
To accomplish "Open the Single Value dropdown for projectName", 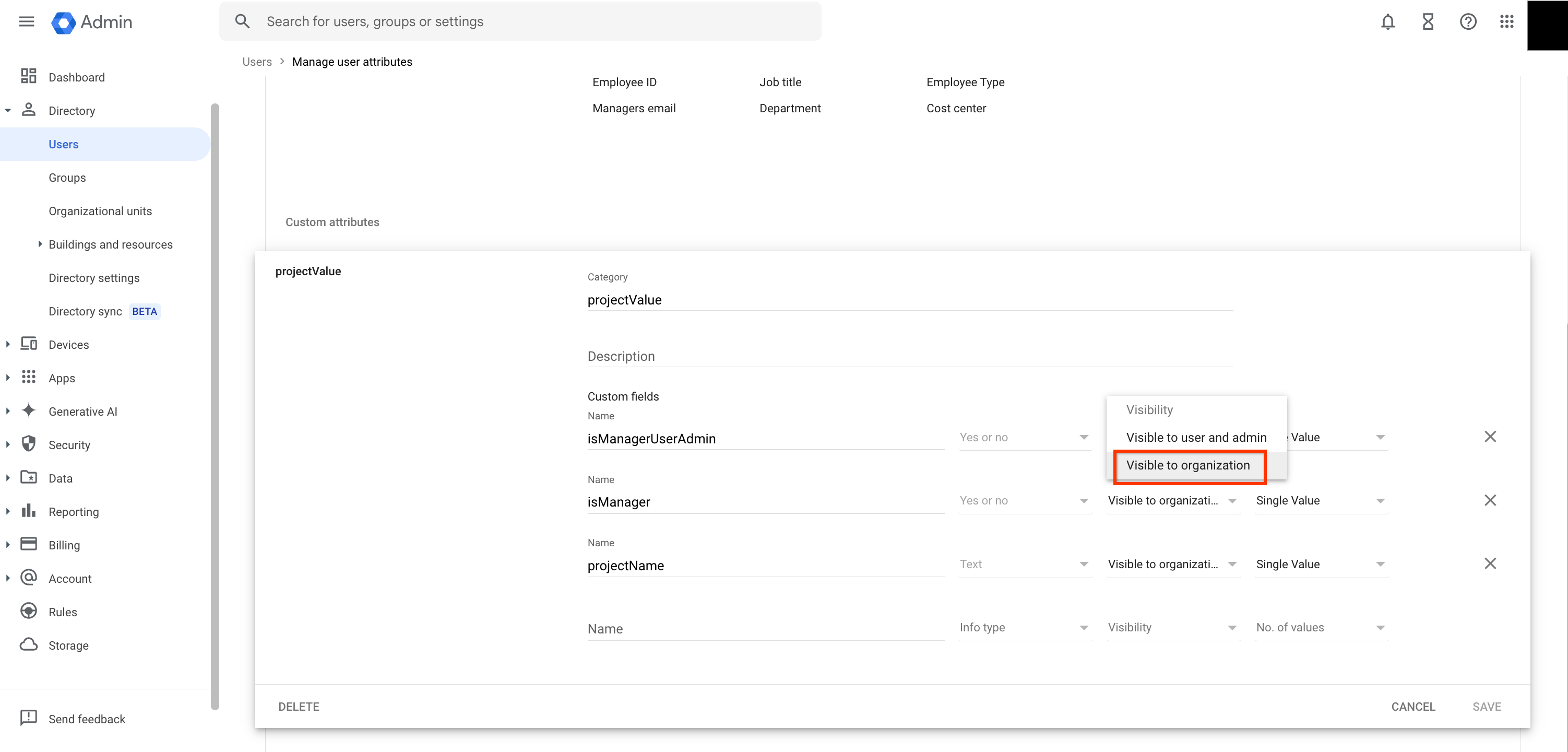I will pos(1321,564).
